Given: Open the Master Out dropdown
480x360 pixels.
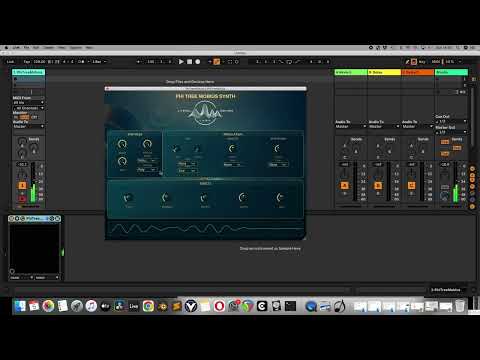Looking at the screenshot, I should pyautogui.click(x=451, y=132).
